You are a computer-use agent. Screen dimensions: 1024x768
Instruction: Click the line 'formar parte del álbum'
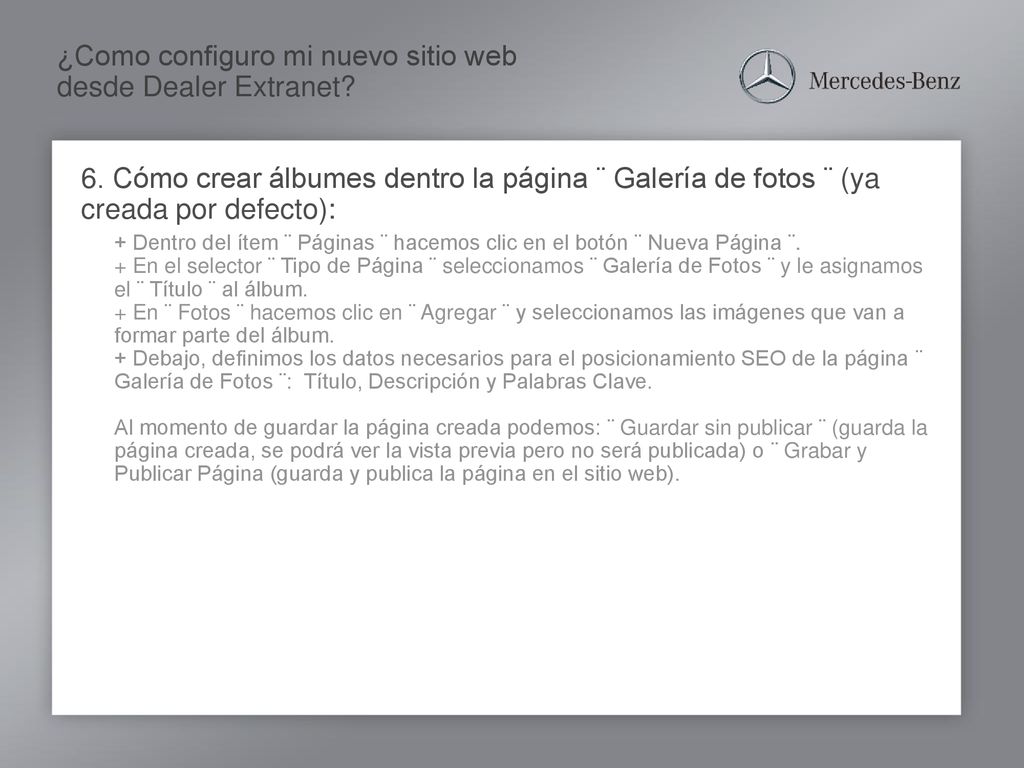pos(224,336)
